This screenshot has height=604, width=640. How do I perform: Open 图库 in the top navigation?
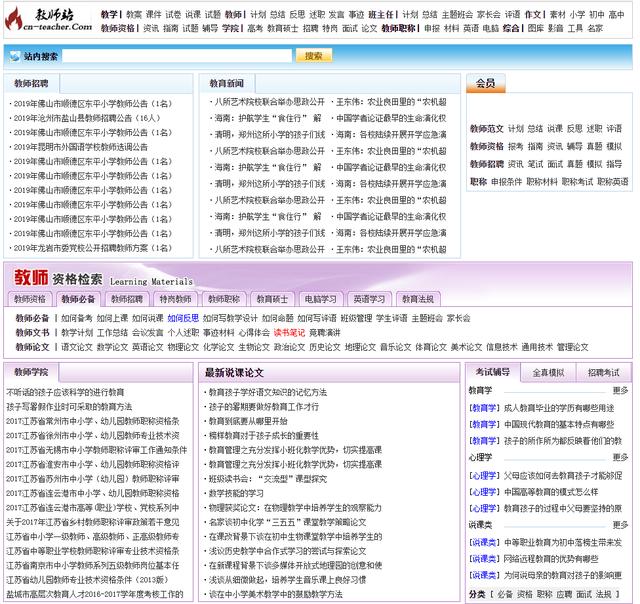pyautogui.click(x=536, y=28)
